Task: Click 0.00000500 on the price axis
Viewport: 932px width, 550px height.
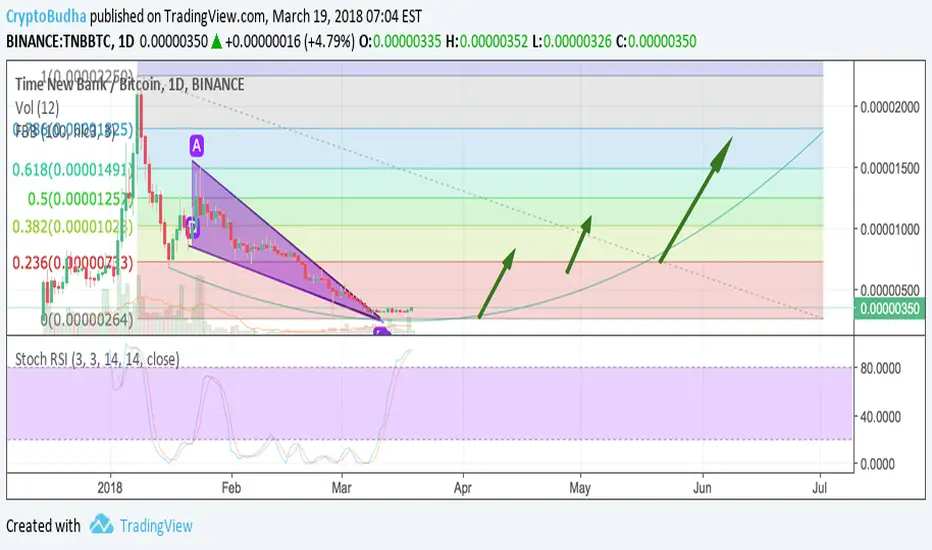Action: [890, 290]
